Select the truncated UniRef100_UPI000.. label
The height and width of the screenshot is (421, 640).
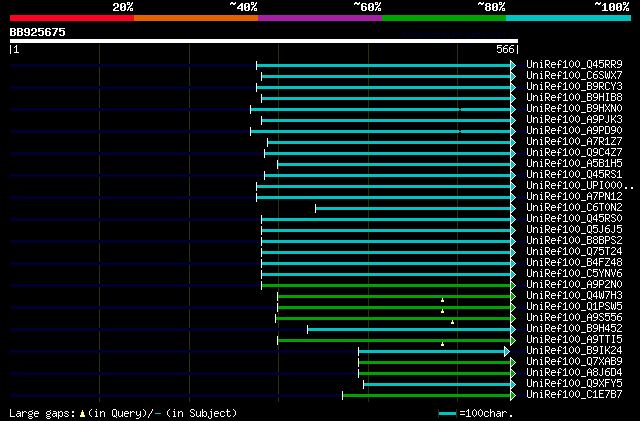[580, 186]
